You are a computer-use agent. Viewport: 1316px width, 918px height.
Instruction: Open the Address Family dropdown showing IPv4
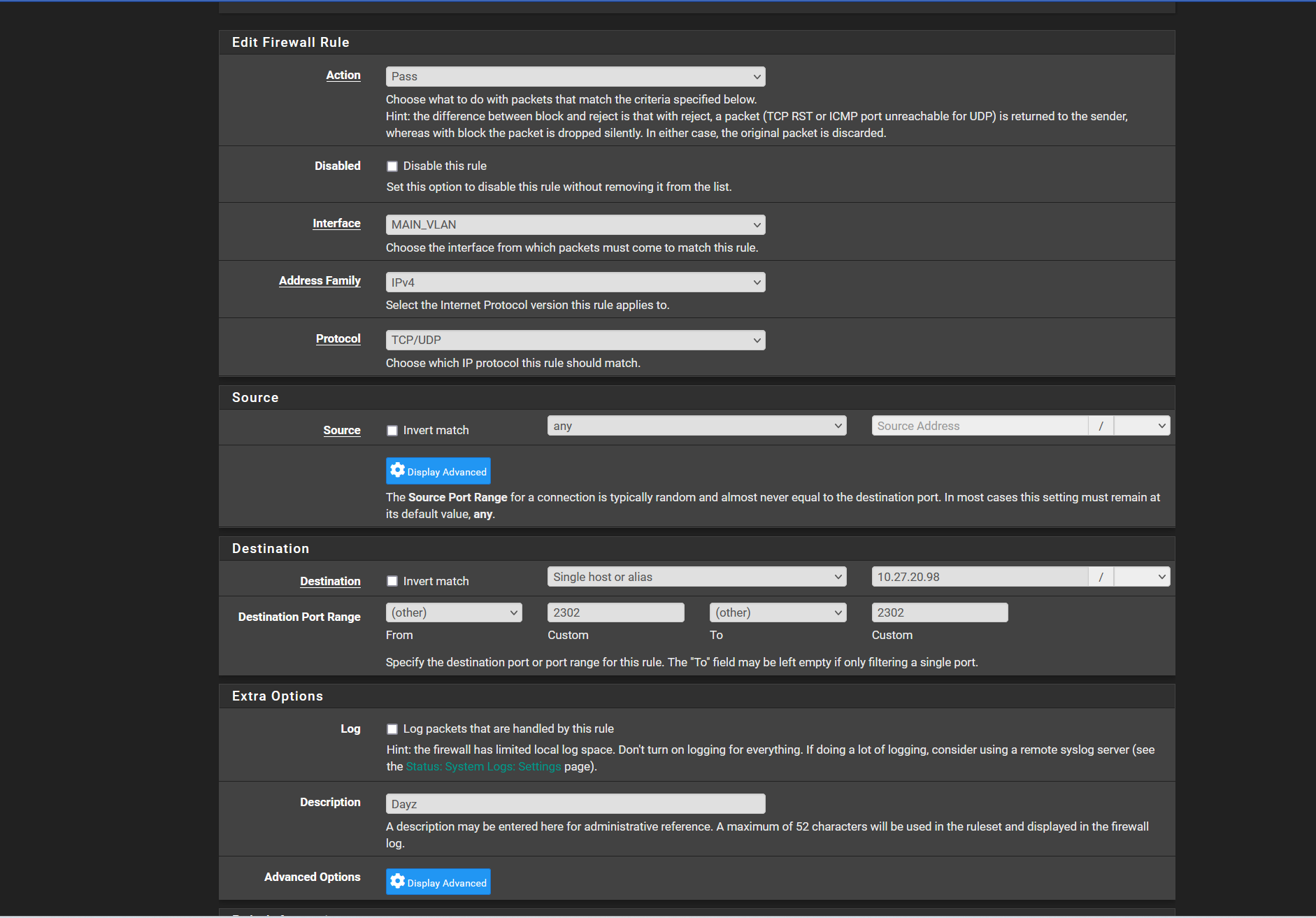click(575, 282)
